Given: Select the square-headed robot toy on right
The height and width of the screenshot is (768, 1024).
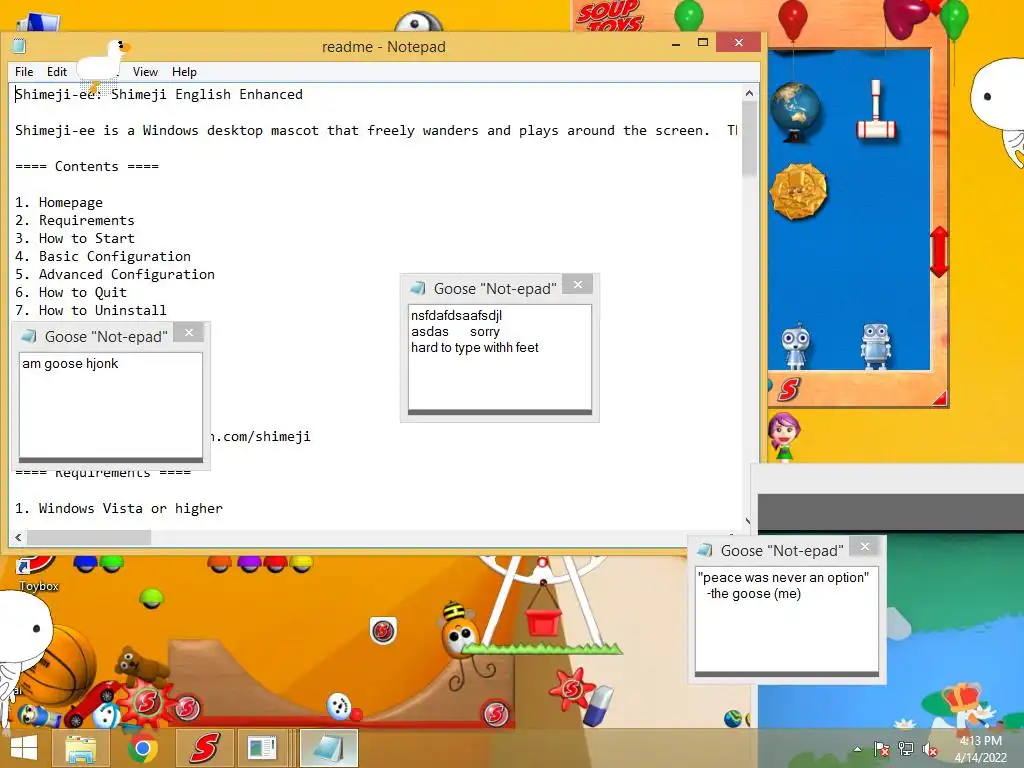Looking at the screenshot, I should [875, 345].
